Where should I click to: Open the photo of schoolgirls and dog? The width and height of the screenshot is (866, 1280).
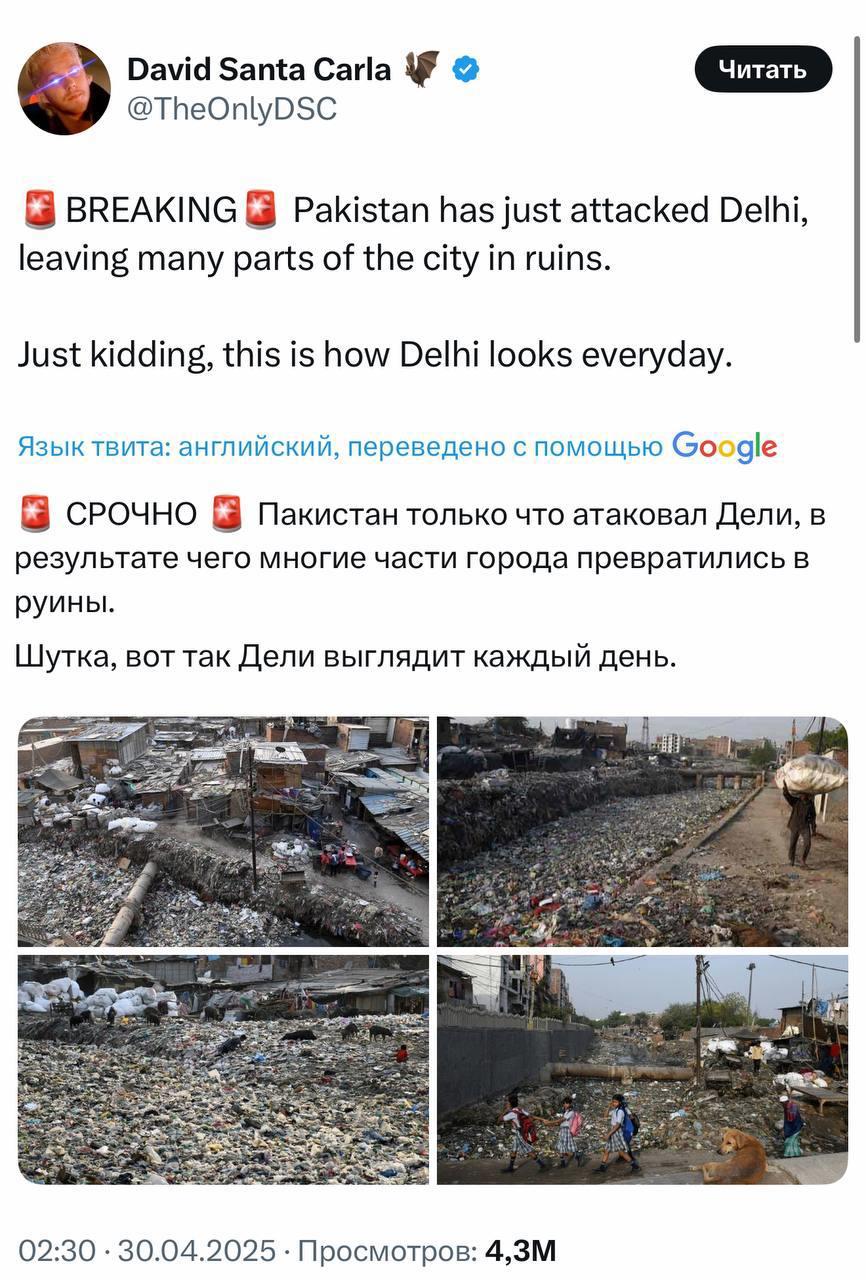[x=642, y=1069]
